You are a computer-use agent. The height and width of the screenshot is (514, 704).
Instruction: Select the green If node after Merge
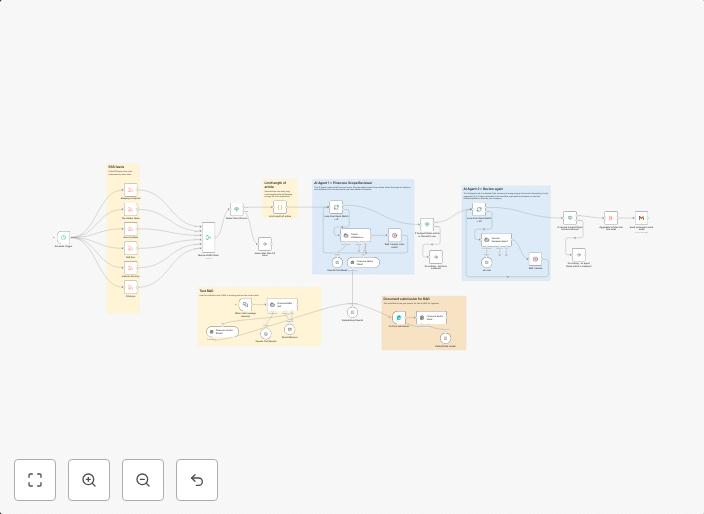pos(237,209)
